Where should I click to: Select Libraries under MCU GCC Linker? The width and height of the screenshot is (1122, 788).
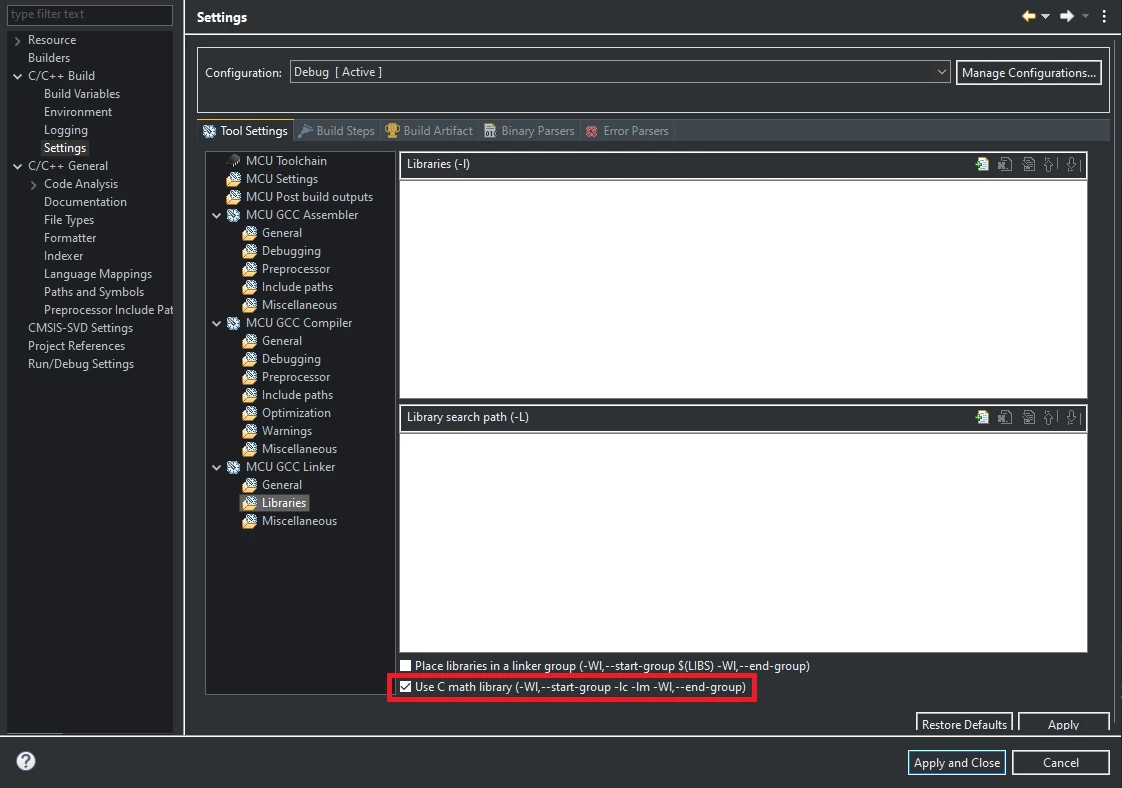[283, 503]
